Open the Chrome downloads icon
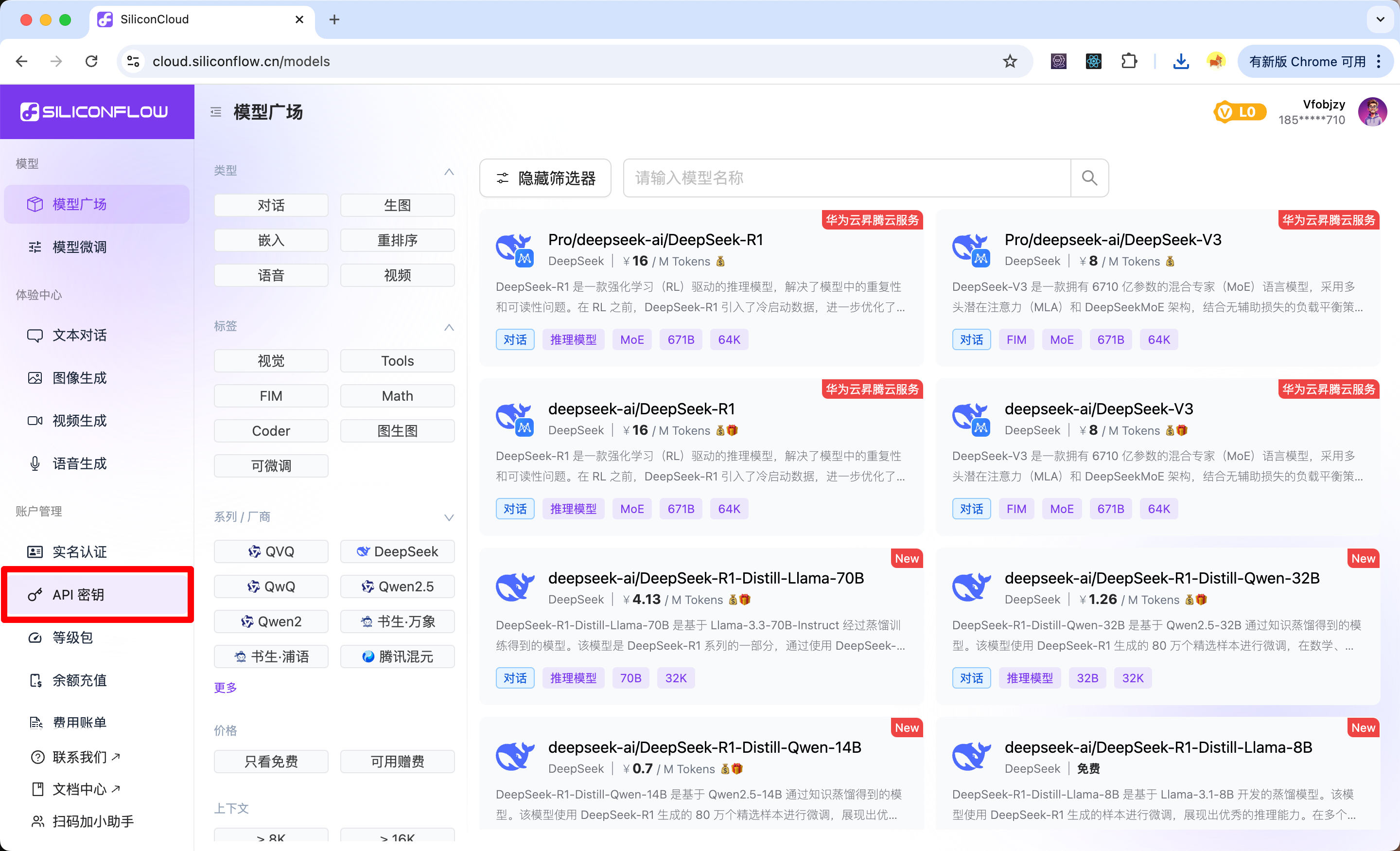 [x=1181, y=61]
